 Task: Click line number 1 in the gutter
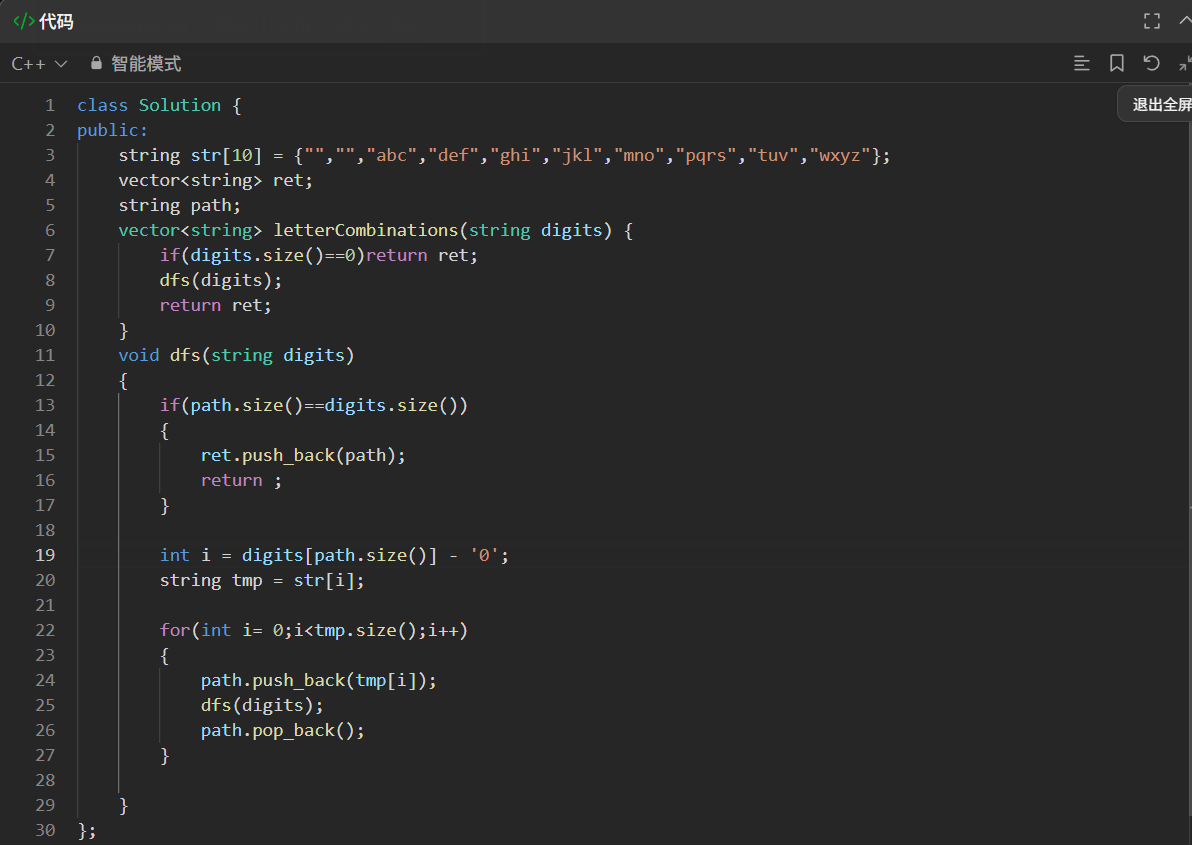coord(50,105)
